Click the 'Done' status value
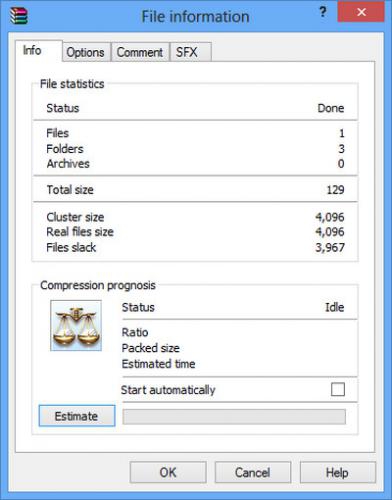This screenshot has height=500, width=392. [x=331, y=108]
